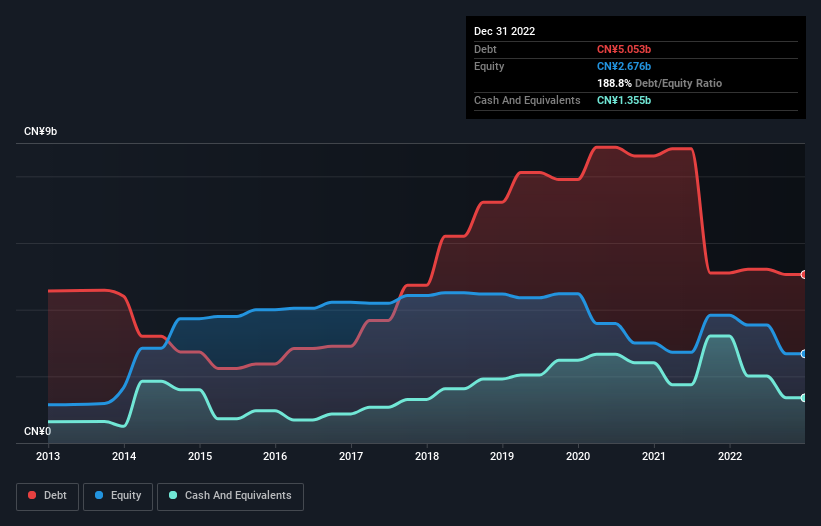Viewport: 821px width, 526px height.
Task: Click the CN¥9b y-axis label
Action: pyautogui.click(x=40, y=131)
